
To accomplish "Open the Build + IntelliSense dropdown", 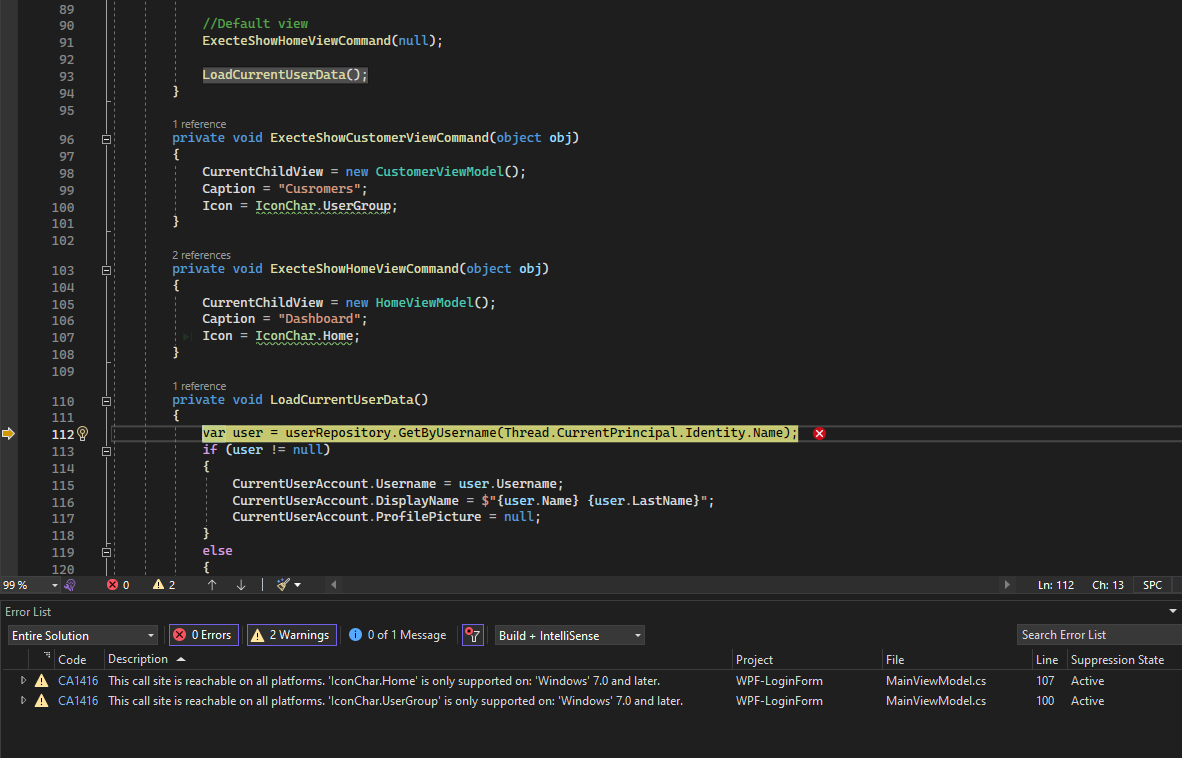I will coord(569,635).
